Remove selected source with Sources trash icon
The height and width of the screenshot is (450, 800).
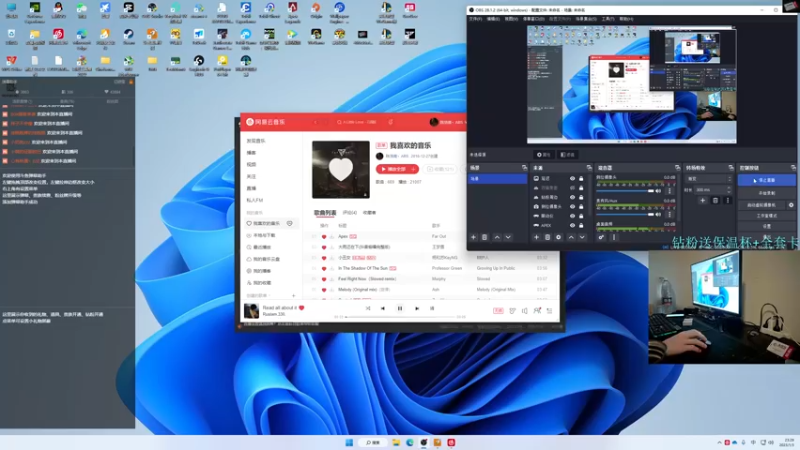coord(547,237)
